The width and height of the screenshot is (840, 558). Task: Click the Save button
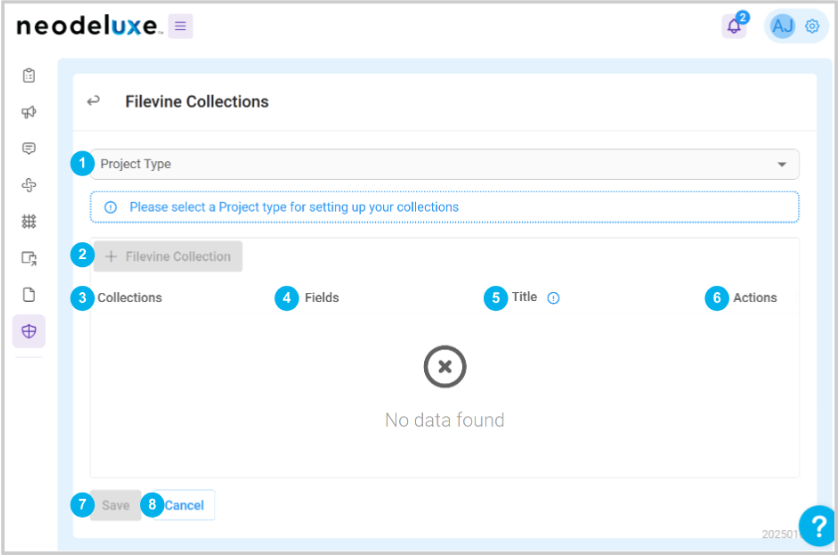tap(115, 505)
